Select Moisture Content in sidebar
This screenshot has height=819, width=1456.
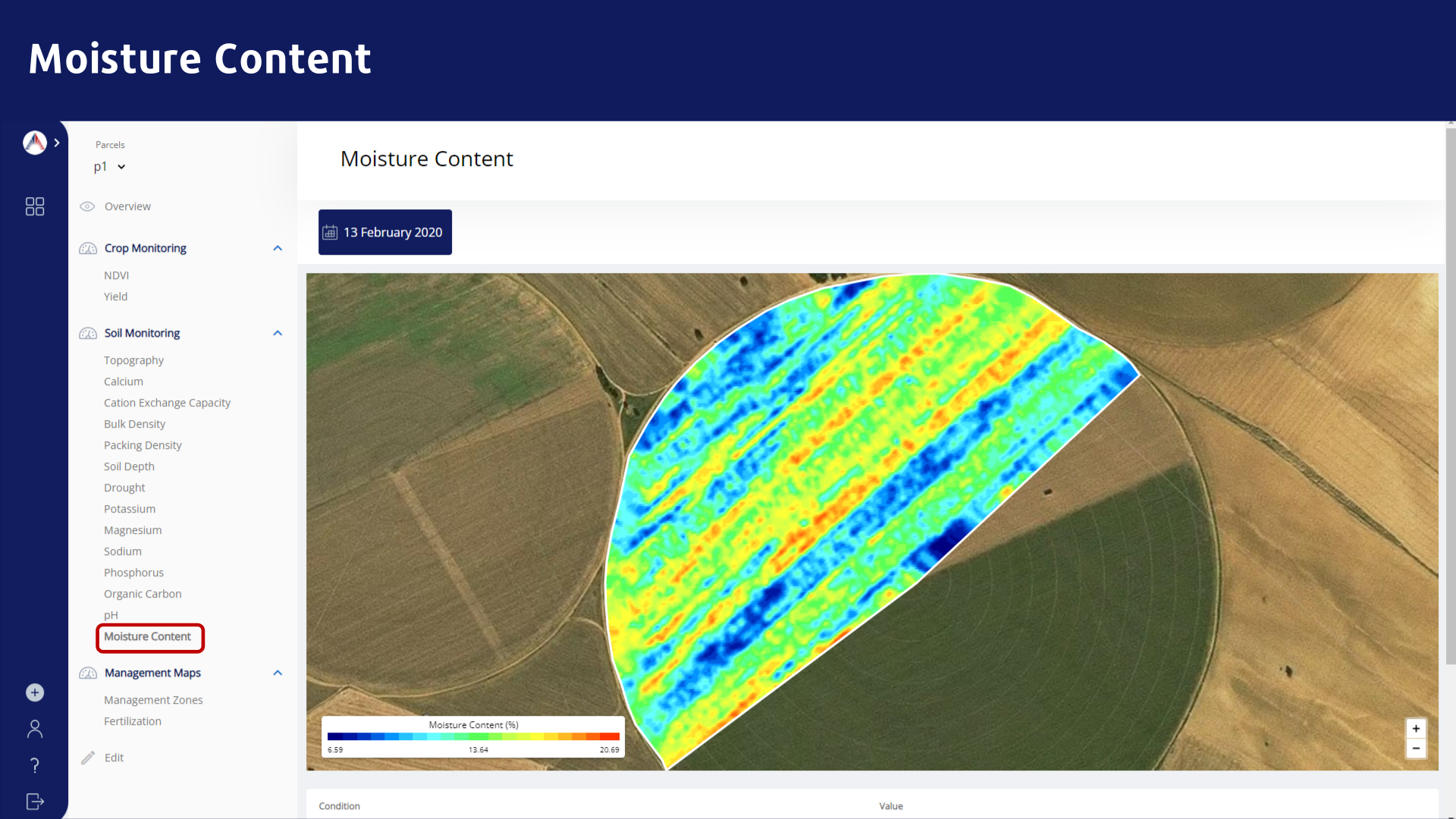[147, 637]
